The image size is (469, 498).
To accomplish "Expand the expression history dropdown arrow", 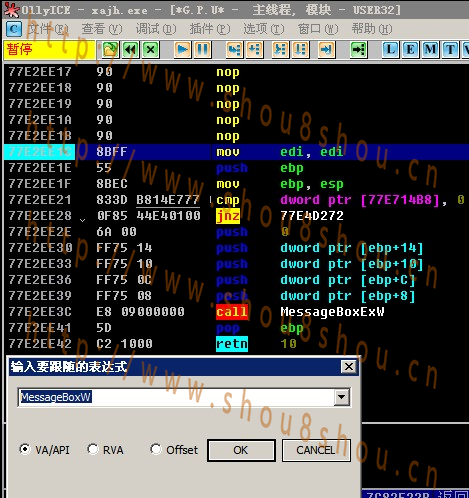I will [342, 397].
